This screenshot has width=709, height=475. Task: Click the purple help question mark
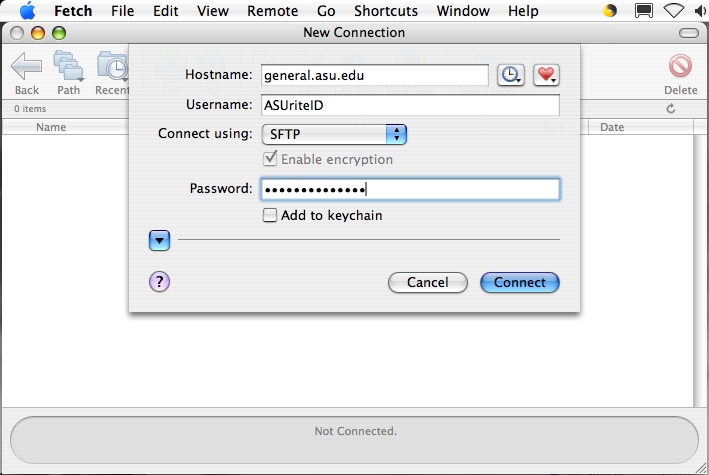[159, 282]
